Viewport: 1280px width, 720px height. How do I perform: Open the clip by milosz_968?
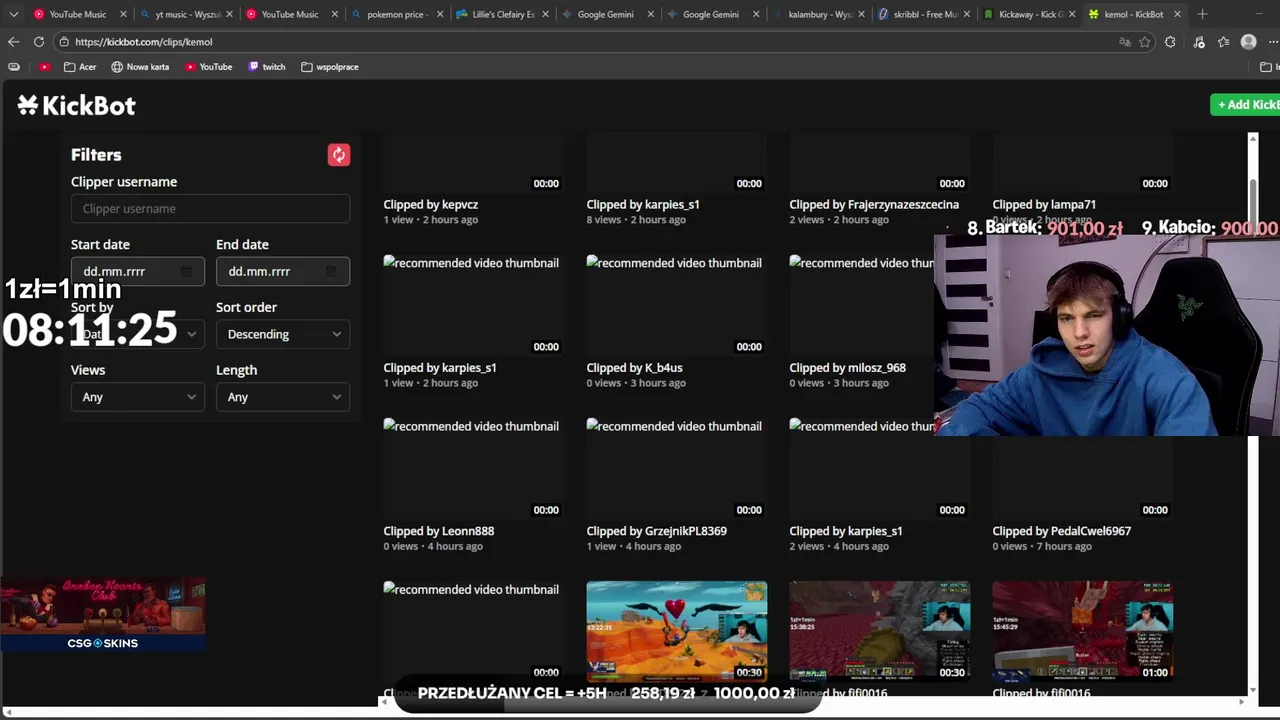click(x=848, y=368)
